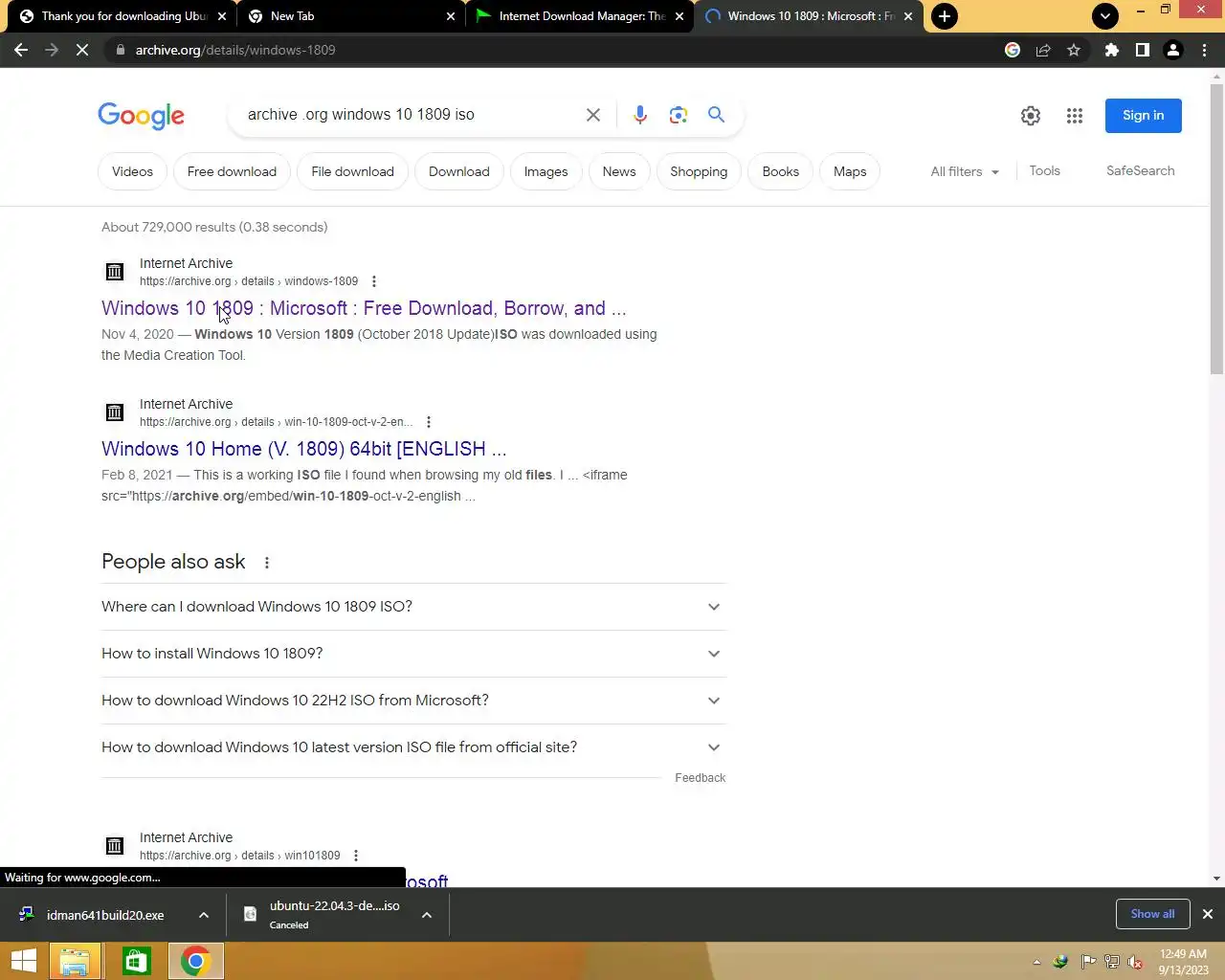Open ubuntu iso download options arrow

[x=427, y=915]
